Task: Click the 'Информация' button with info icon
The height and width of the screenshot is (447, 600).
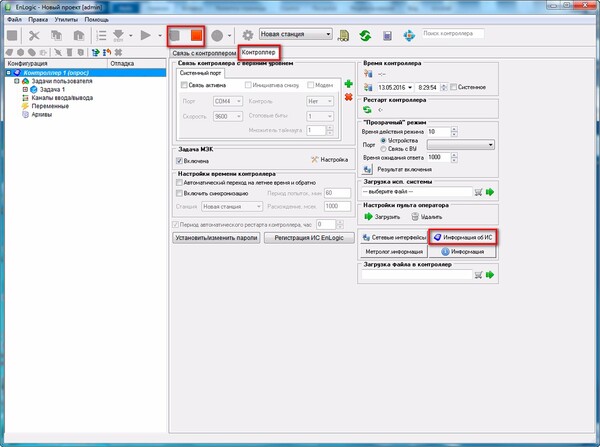Action: point(463,251)
